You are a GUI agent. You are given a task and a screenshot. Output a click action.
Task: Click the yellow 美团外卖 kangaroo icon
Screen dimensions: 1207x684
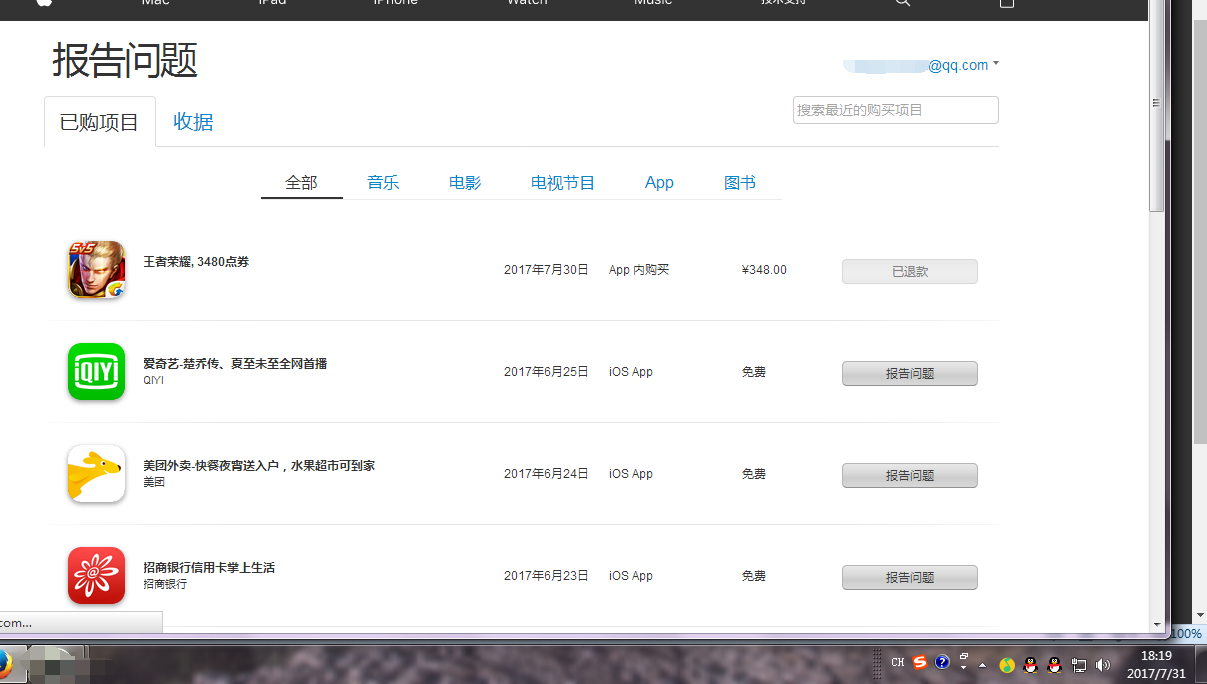pyautogui.click(x=96, y=474)
